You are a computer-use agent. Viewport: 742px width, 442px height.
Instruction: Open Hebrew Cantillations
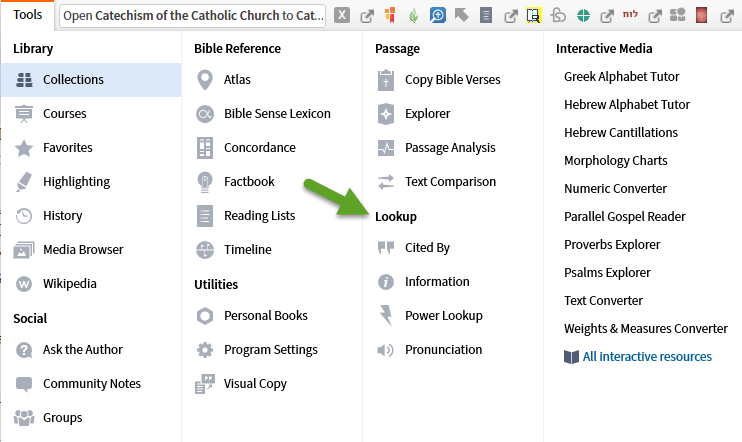click(620, 133)
